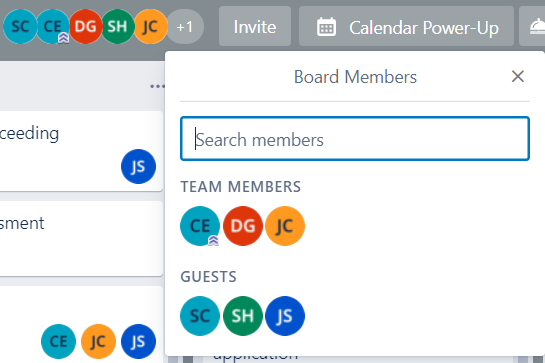Image resolution: width=545 pixels, height=363 pixels.
Task: Click the CE admin avatar in header
Action: (53, 27)
